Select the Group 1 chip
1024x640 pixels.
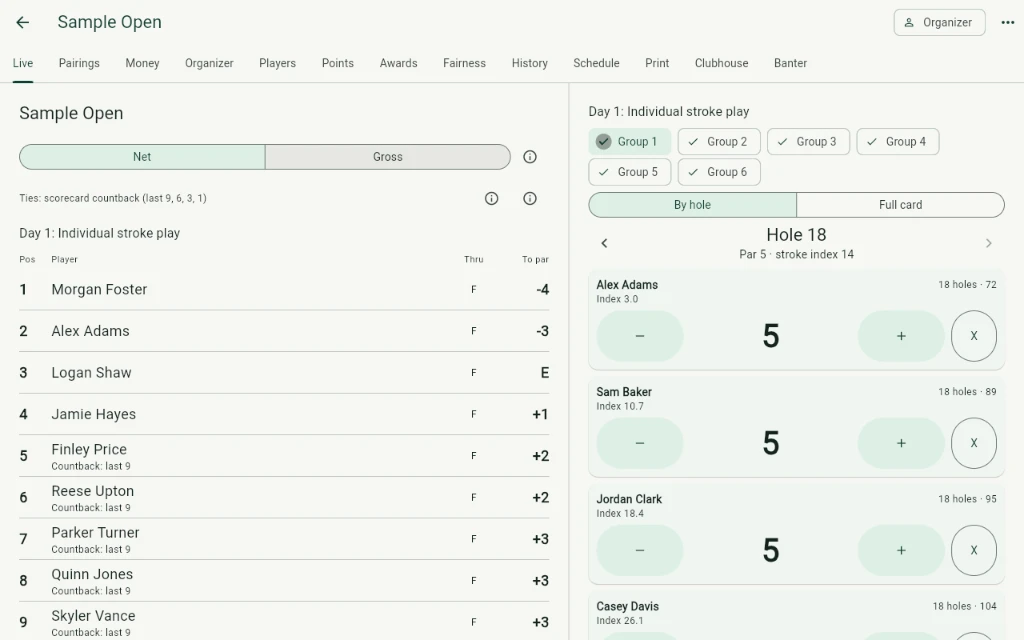(630, 142)
